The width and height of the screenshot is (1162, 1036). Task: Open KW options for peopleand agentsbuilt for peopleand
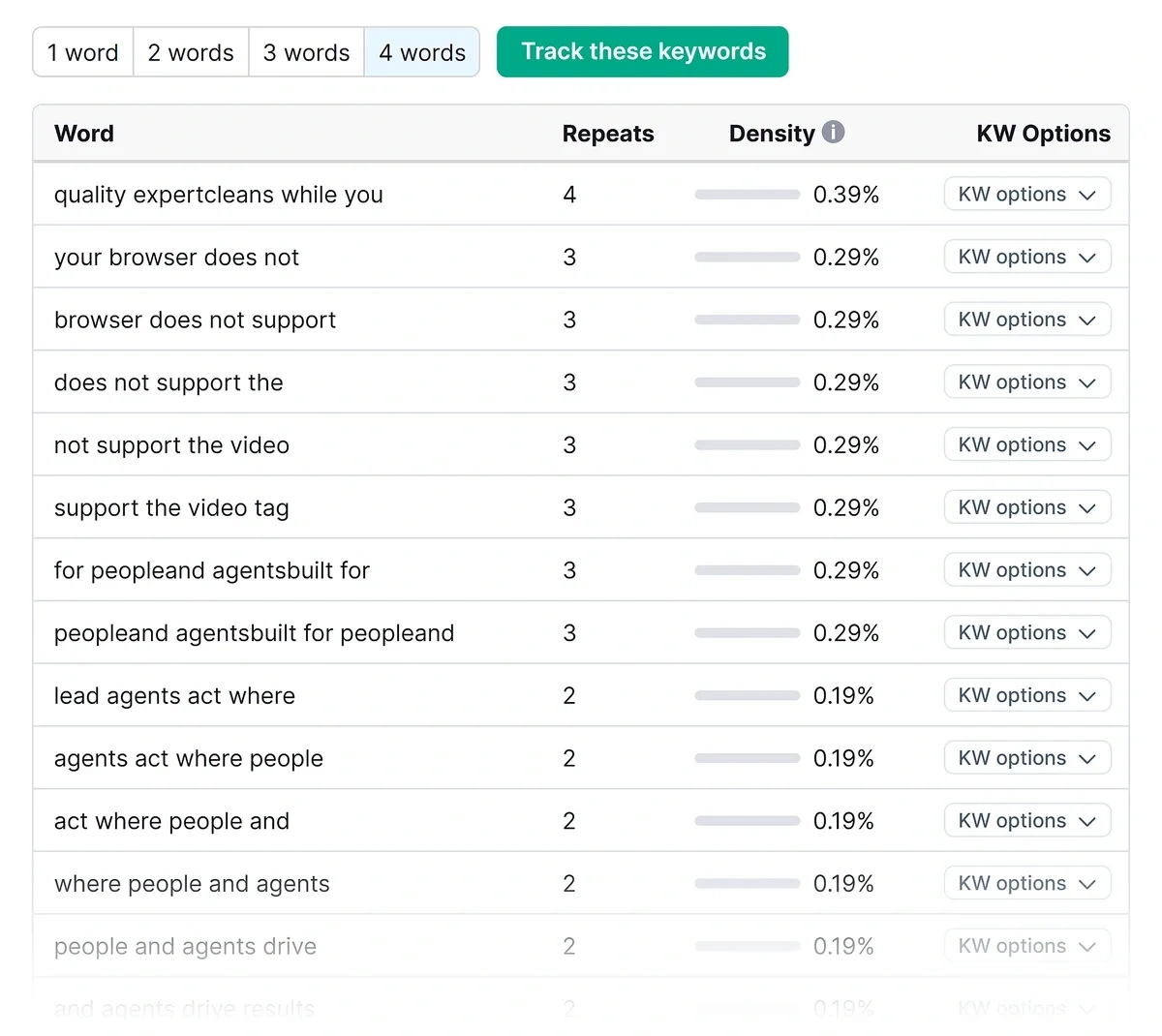coord(1027,632)
